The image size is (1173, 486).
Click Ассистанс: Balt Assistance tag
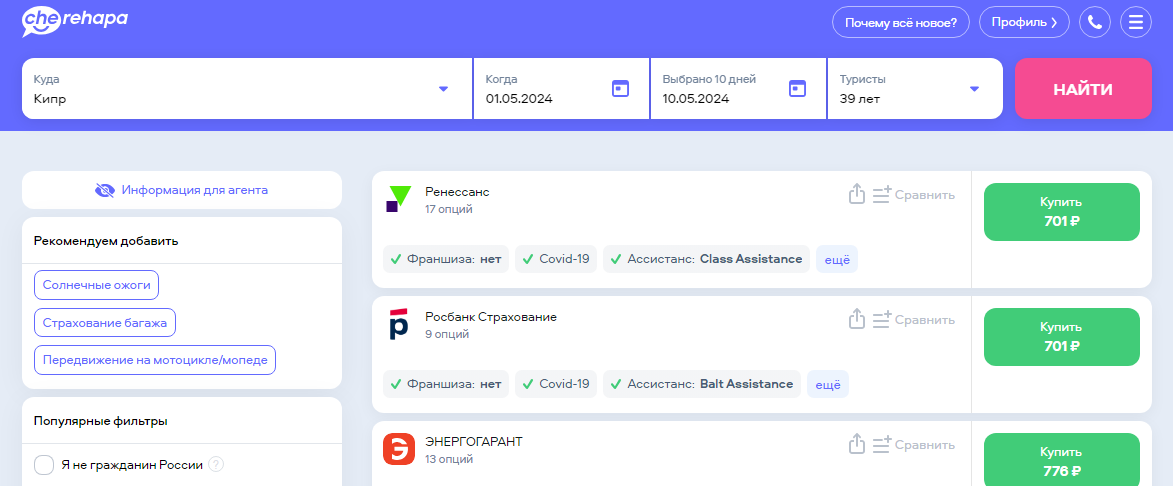(x=702, y=384)
